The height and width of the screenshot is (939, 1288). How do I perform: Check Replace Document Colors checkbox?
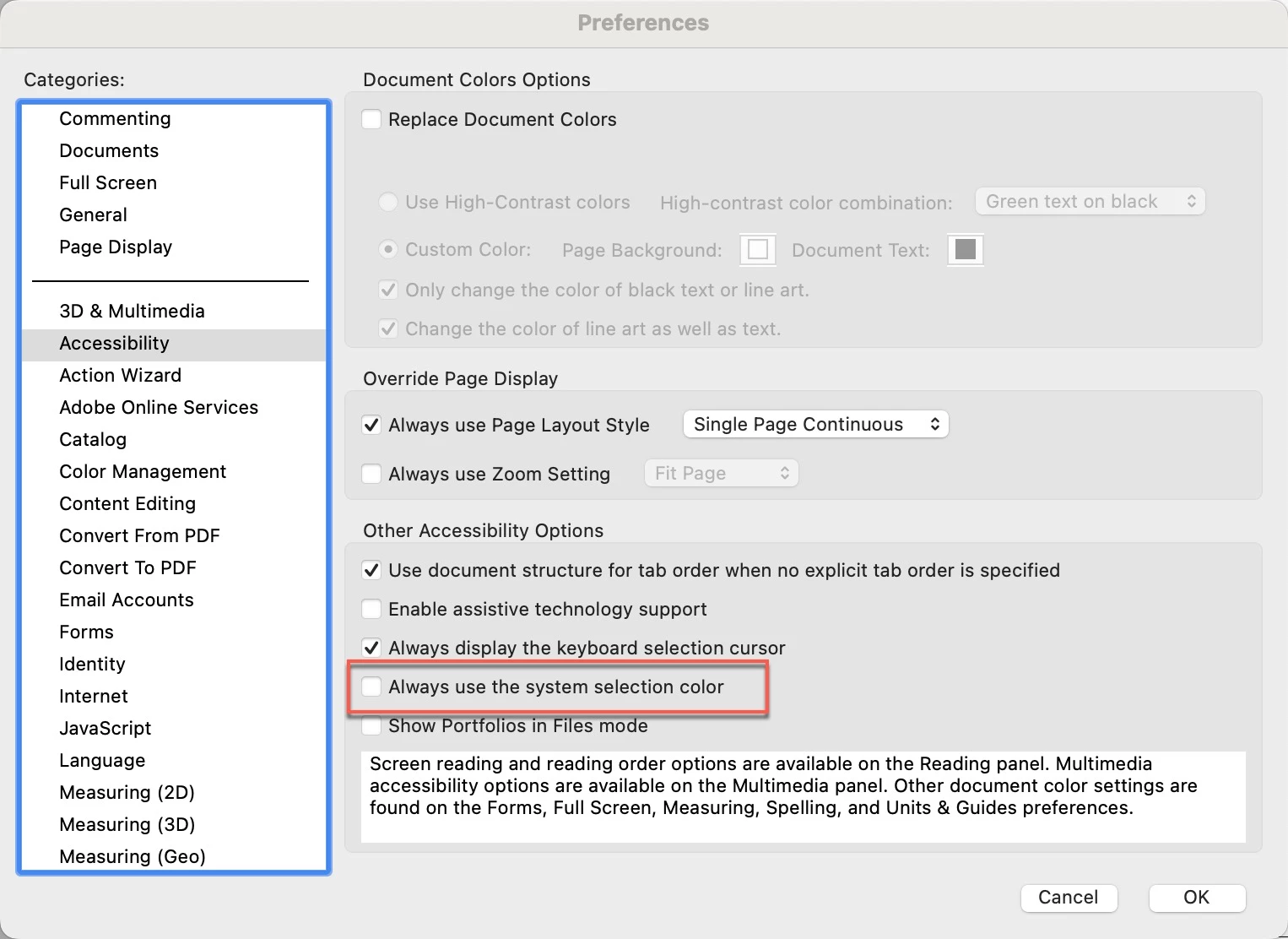pyautogui.click(x=371, y=119)
